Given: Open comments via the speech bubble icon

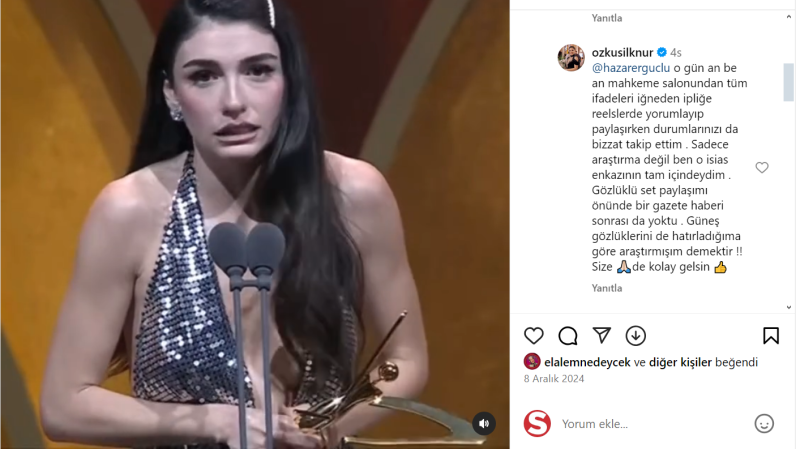Looking at the screenshot, I should click(567, 336).
